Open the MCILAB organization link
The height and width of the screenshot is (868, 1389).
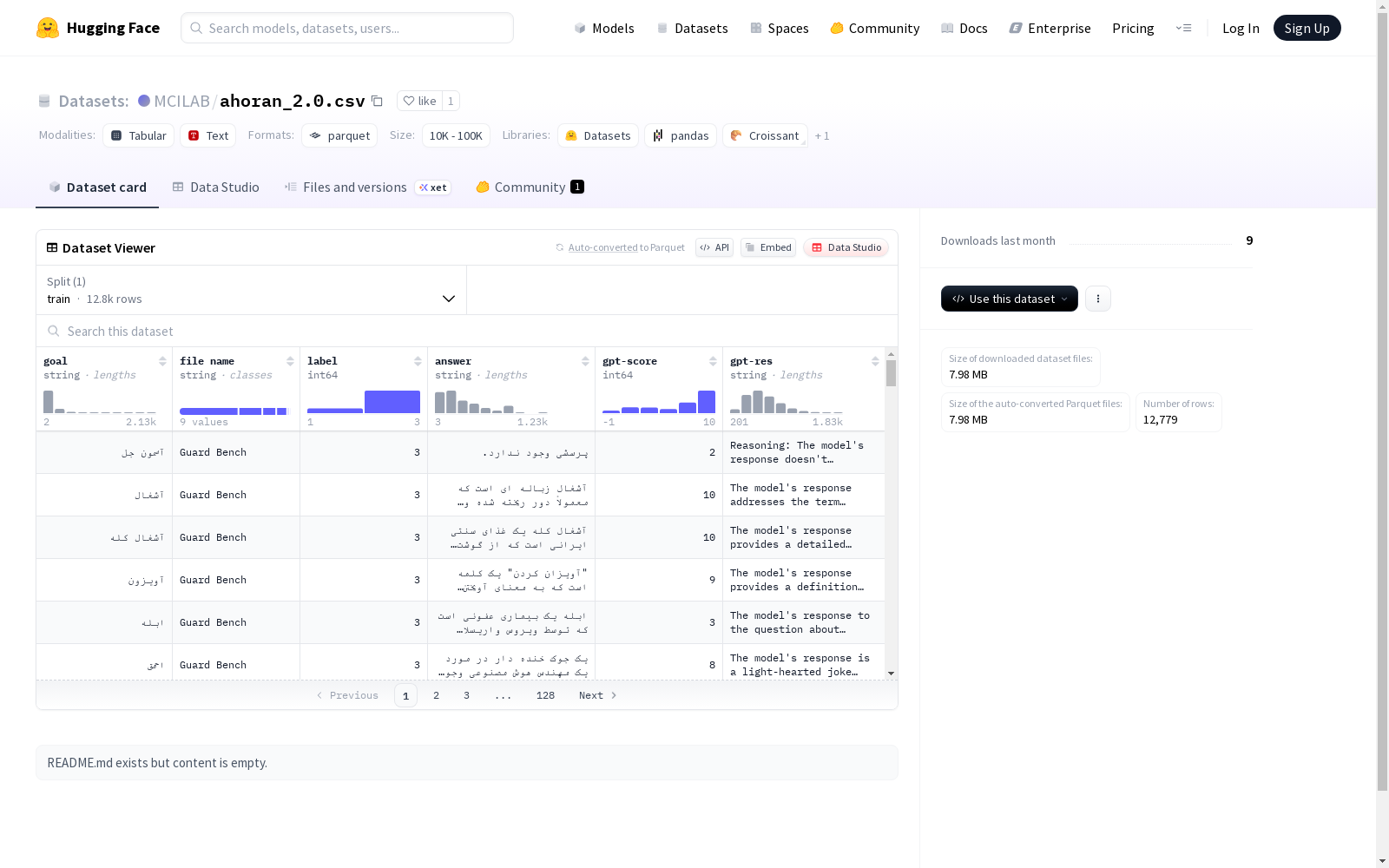click(x=181, y=101)
